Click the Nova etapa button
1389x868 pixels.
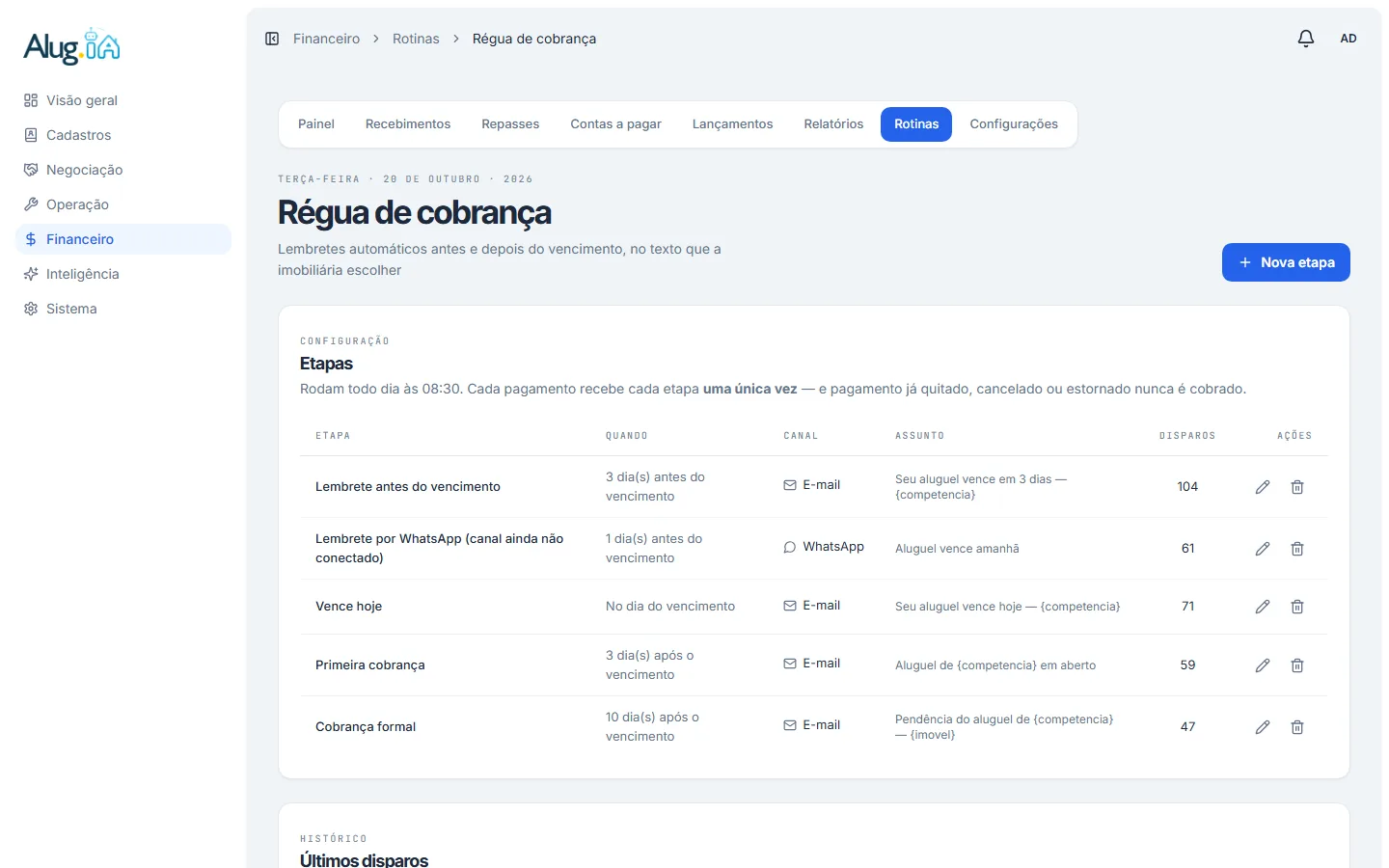click(1286, 262)
